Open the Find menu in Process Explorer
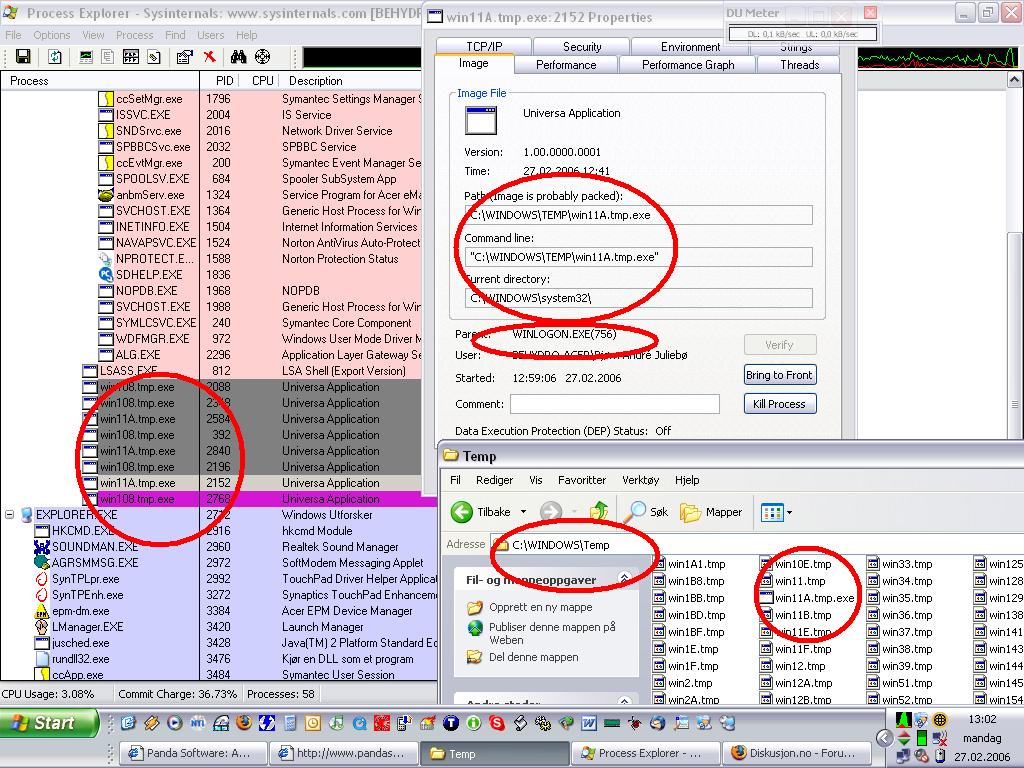 pyautogui.click(x=175, y=35)
